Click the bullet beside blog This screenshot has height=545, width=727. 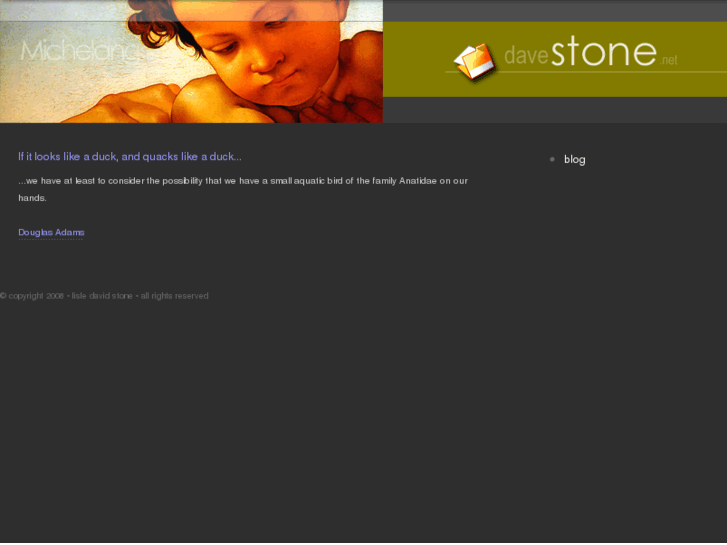coord(552,159)
